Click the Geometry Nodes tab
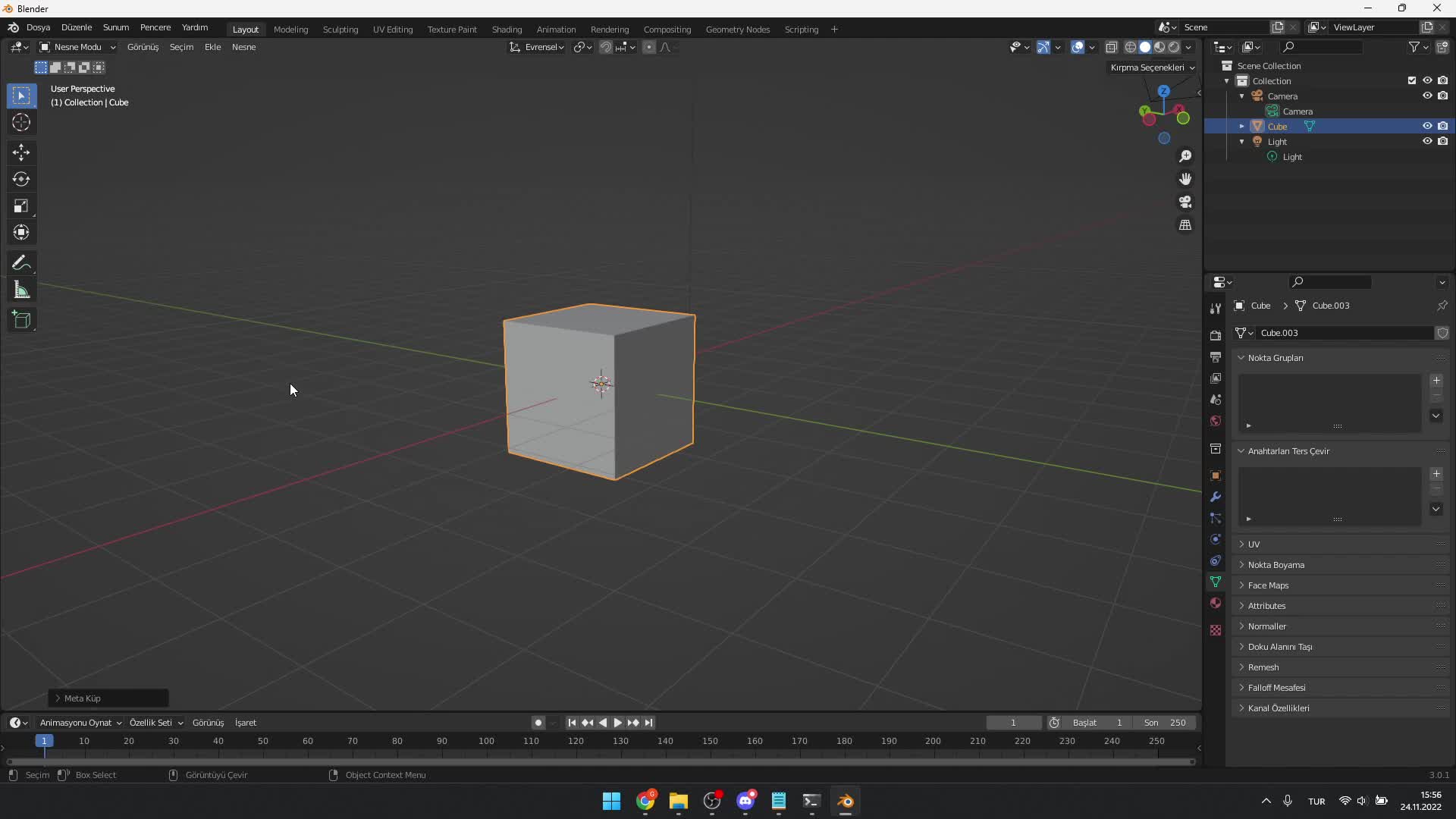This screenshot has width=1456, height=819. tap(737, 28)
